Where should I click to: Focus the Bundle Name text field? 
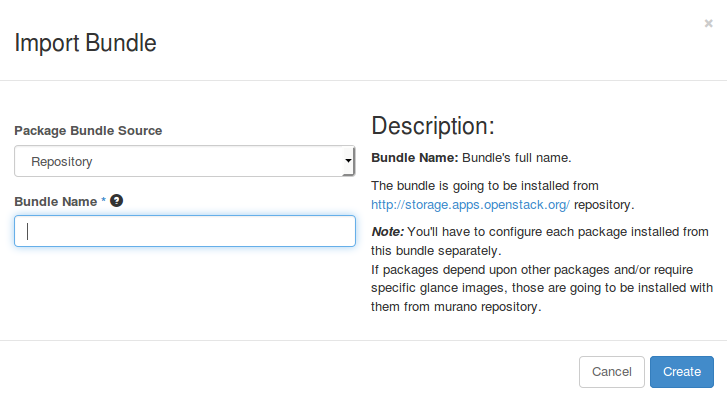pos(184,231)
